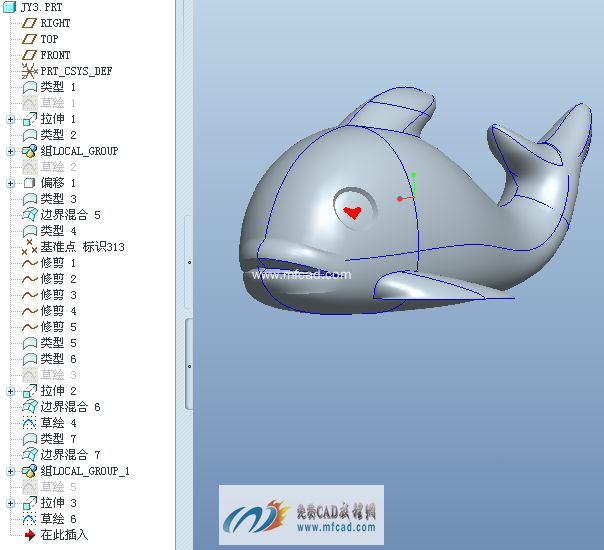Select the JY3.PRT root part icon
Screen dimensions: 604x550
[x=9, y=7]
